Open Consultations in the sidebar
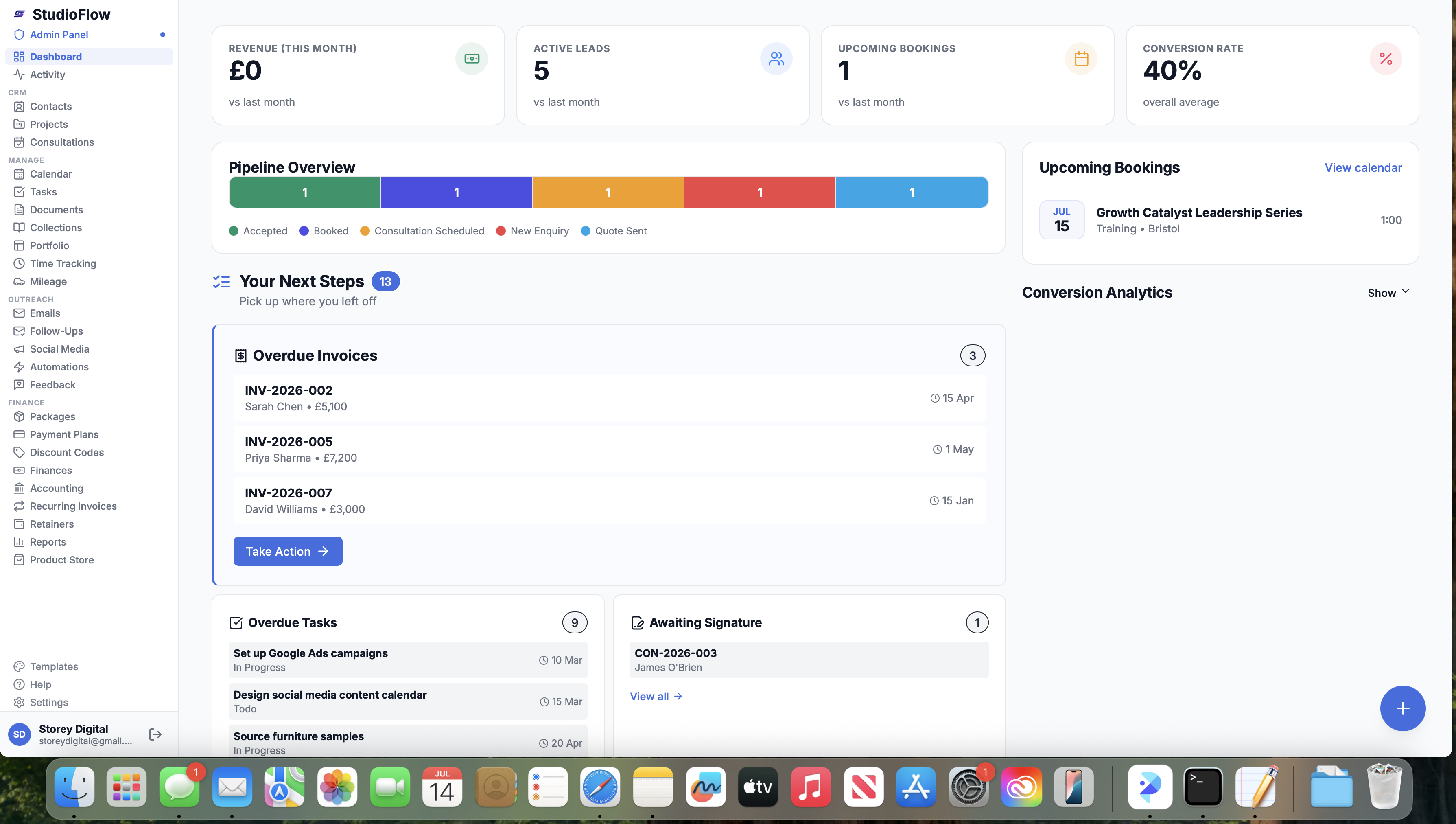 [89, 142]
